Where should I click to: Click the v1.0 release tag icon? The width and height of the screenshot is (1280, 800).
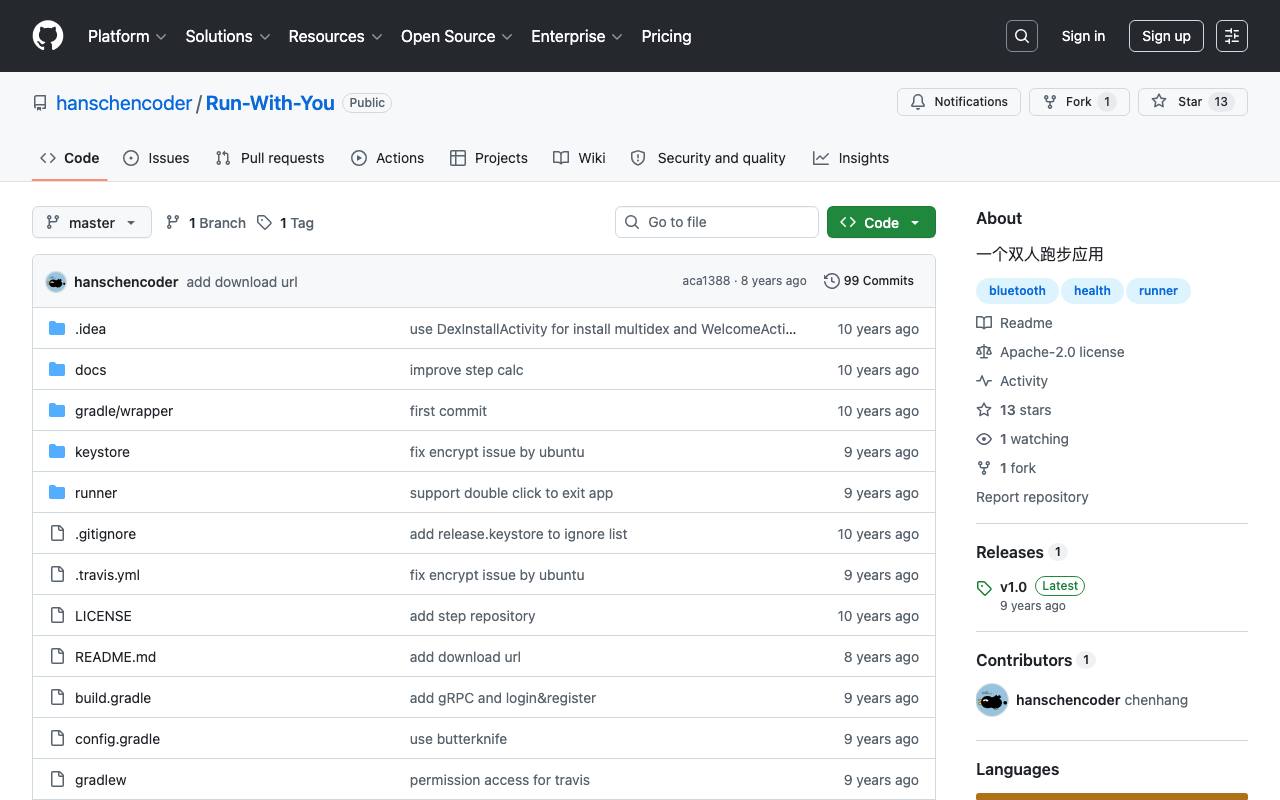(x=984, y=588)
